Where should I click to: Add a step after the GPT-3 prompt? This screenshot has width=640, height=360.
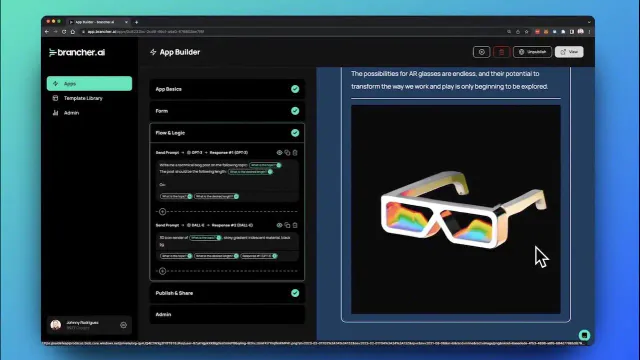click(x=162, y=211)
